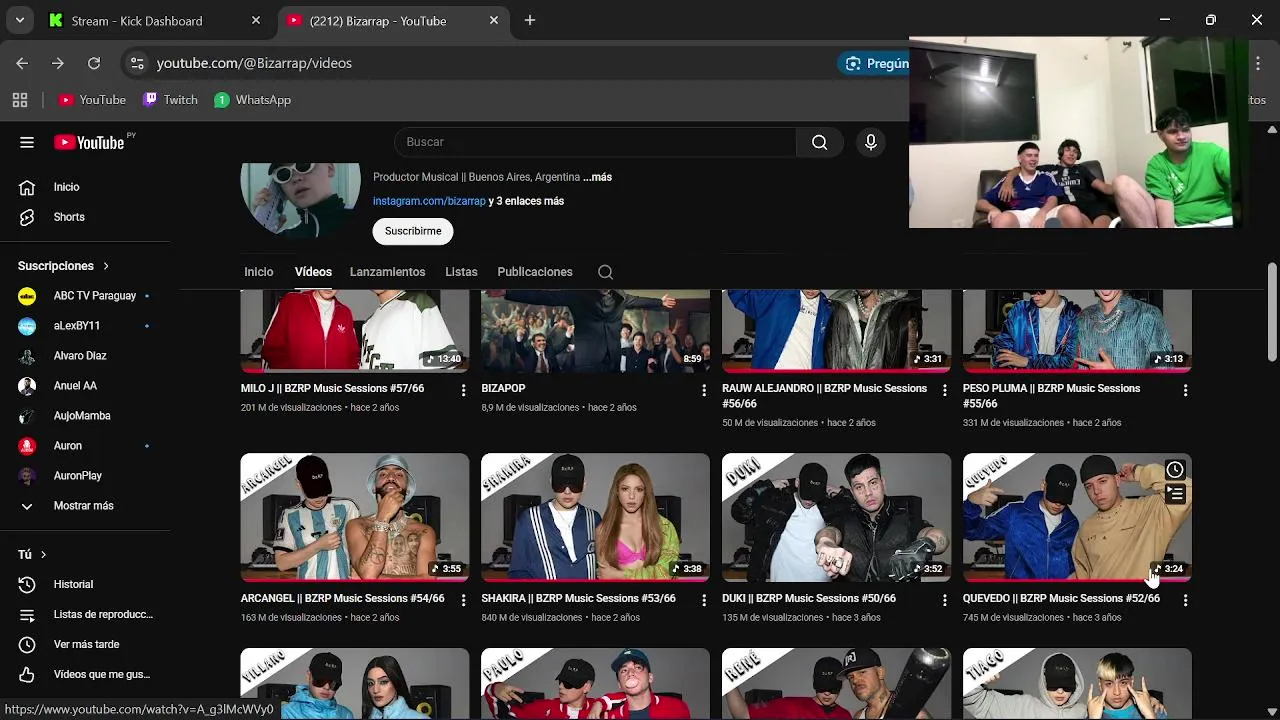Open the 'y 3 enlaces más' links
The image size is (1280, 720).
(526, 201)
